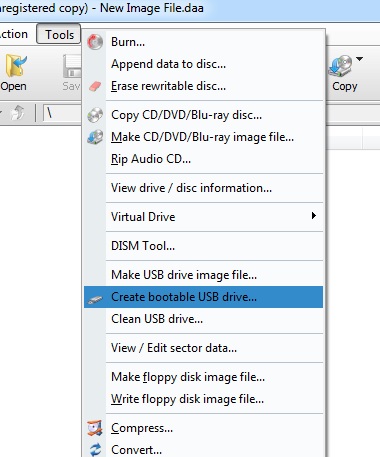This screenshot has width=380, height=457.
Task: Open the Tools menu
Action: 59,34
